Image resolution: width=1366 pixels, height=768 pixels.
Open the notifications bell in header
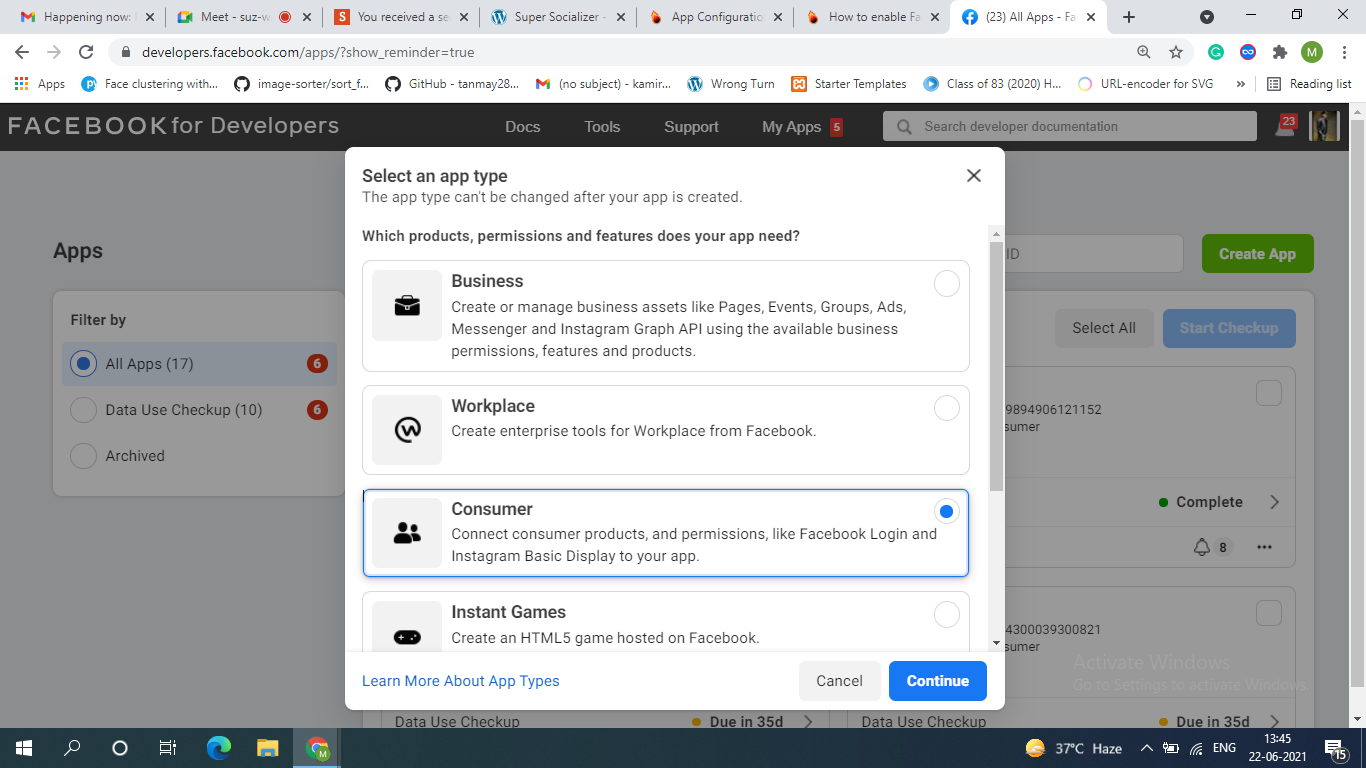1285,127
